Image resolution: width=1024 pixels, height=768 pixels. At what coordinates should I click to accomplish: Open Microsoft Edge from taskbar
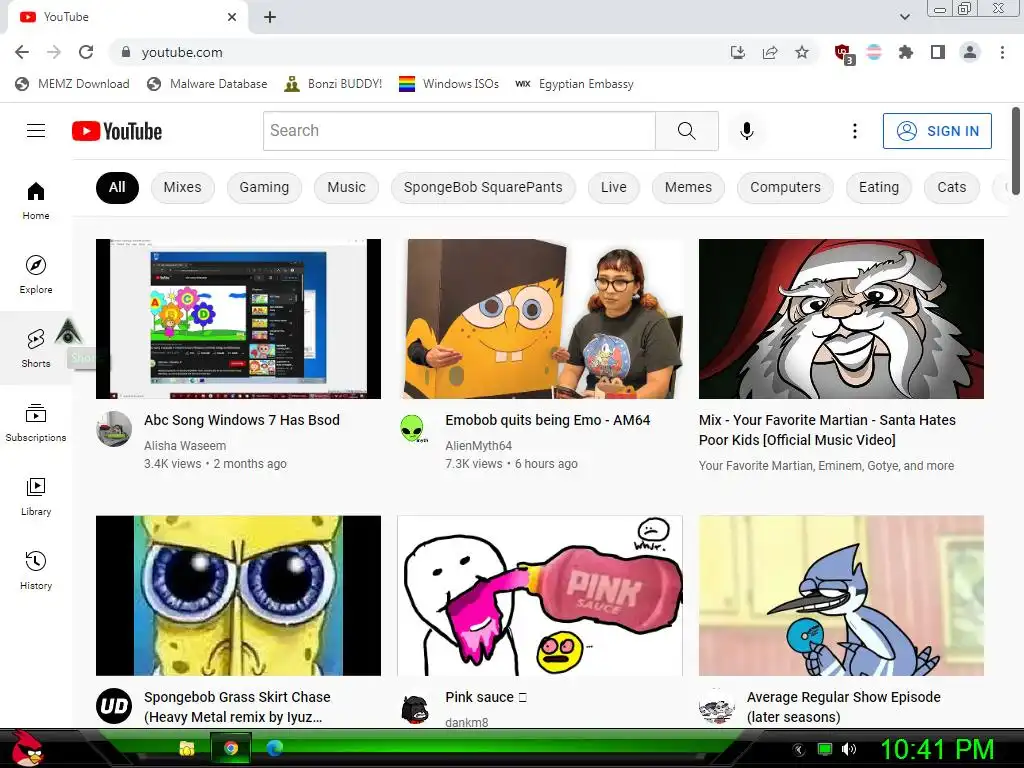click(x=274, y=748)
